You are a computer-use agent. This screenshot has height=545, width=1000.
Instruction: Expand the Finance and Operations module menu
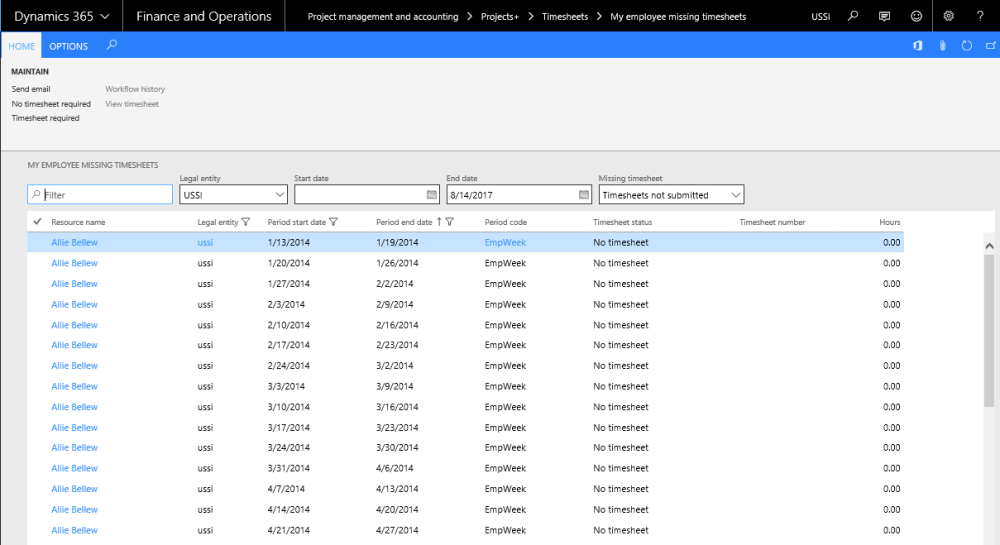(203, 16)
